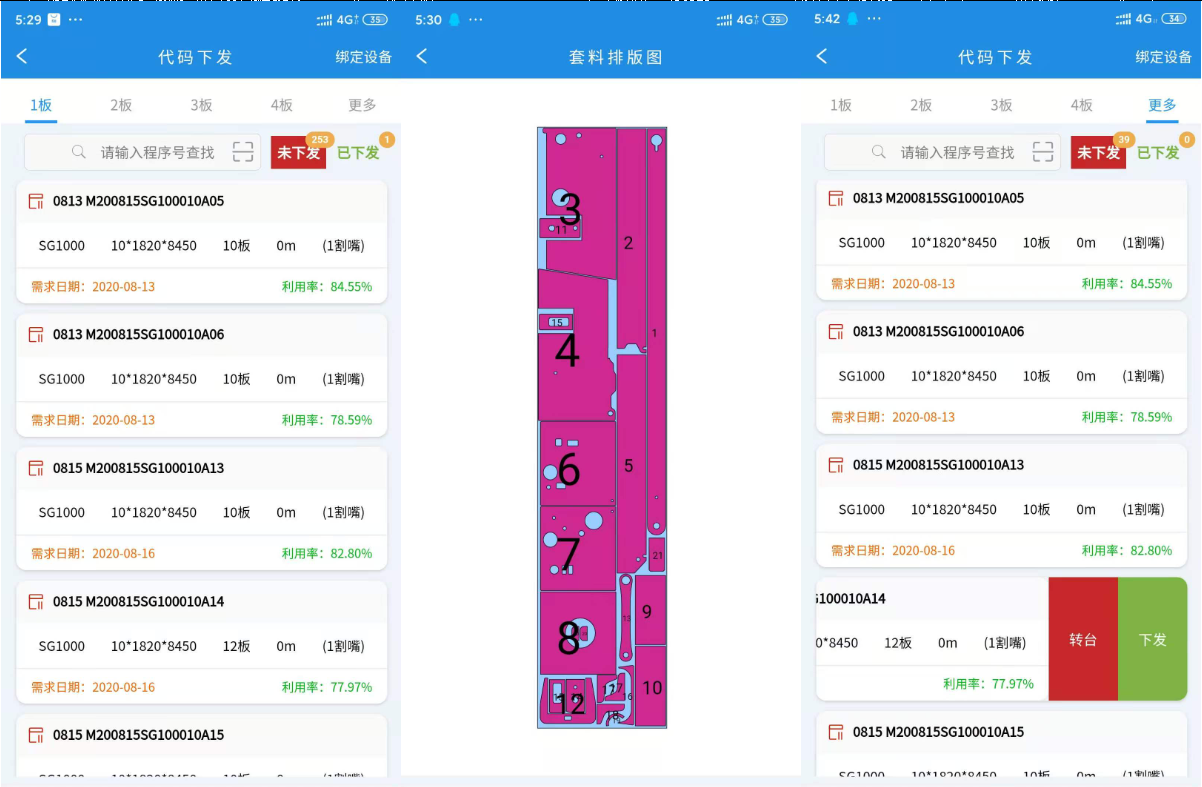Viewport: 1202px width, 787px height.
Task: Open 更多 tab in right screen
Action: pos(1162,105)
